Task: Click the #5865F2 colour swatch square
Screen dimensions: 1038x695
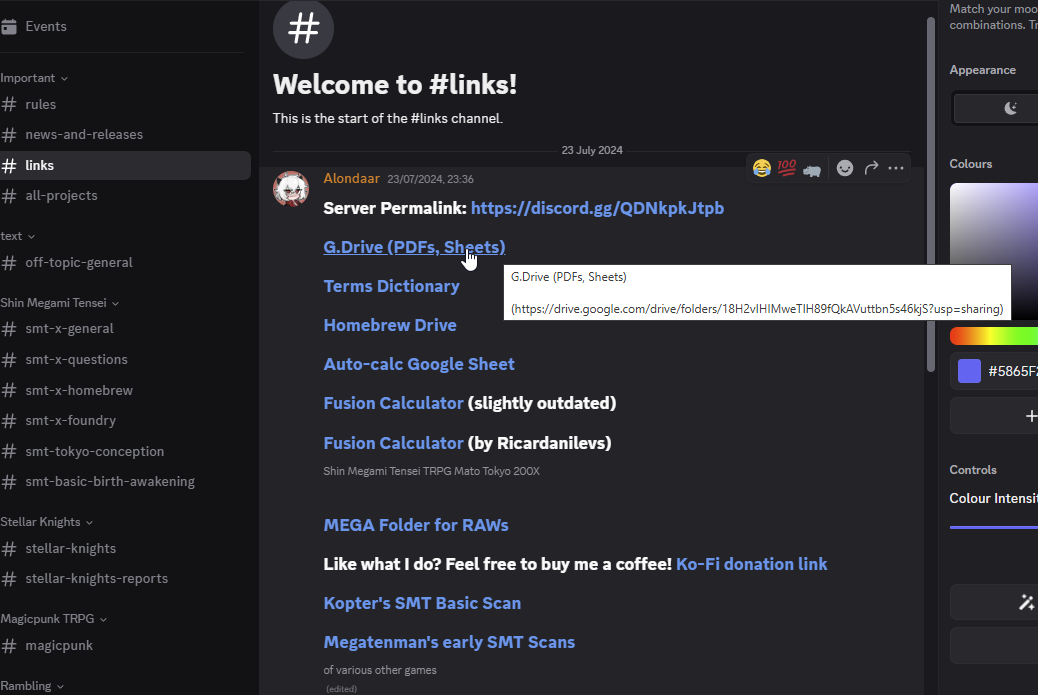Action: (969, 371)
